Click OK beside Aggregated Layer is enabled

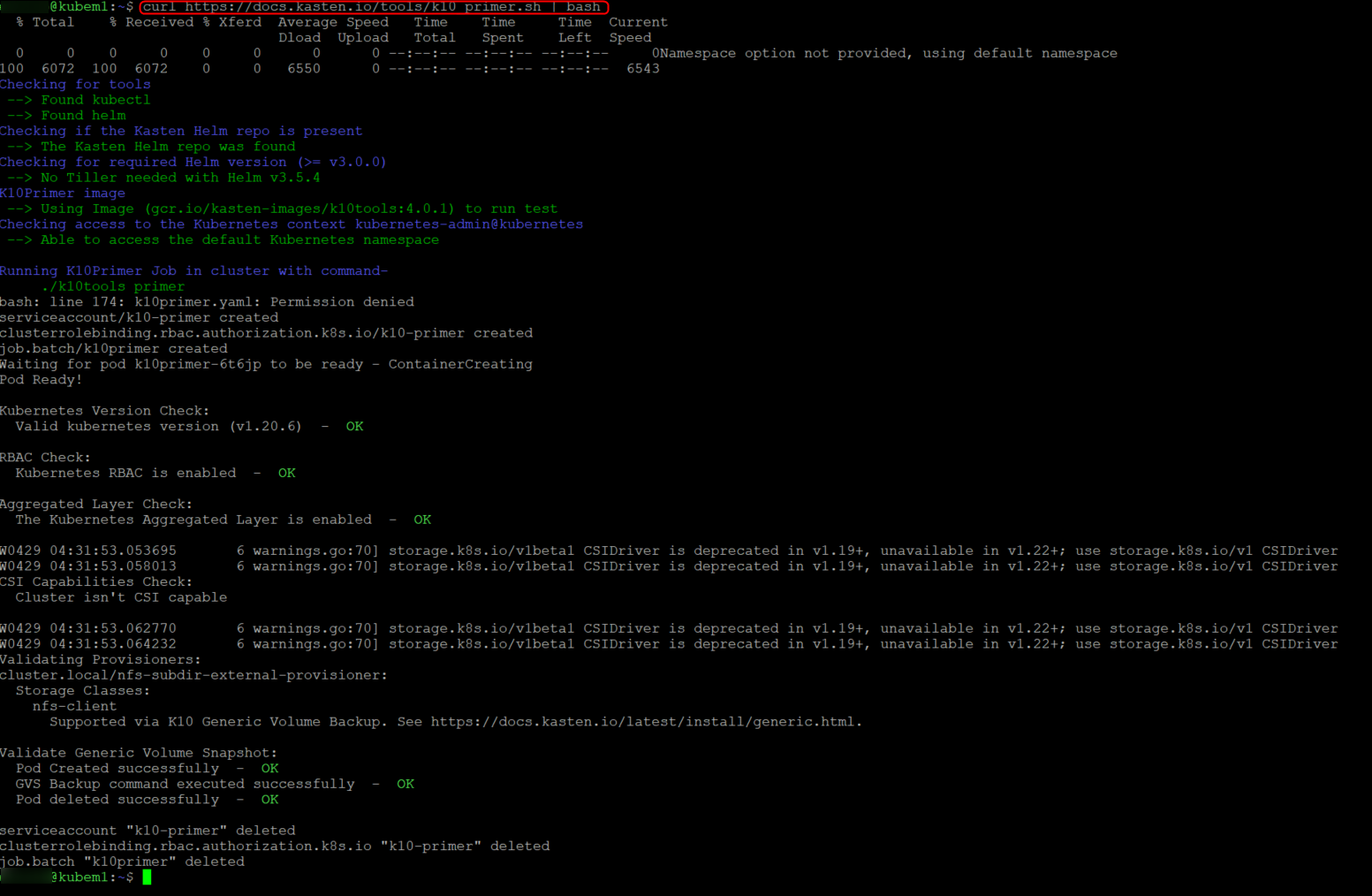(x=422, y=520)
